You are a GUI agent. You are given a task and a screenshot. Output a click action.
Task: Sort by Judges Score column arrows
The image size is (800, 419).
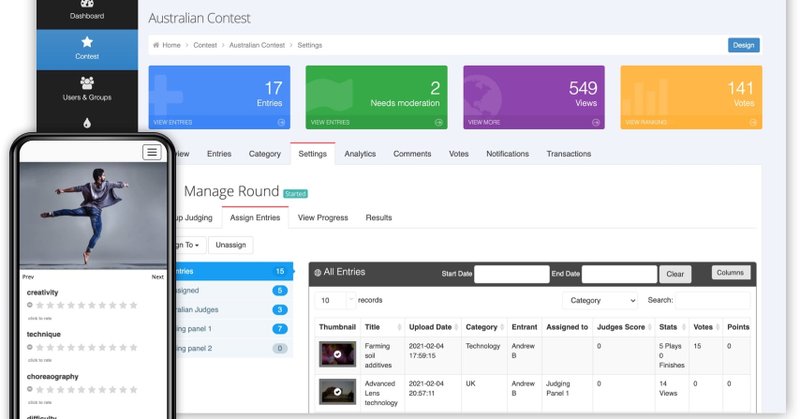(650, 327)
